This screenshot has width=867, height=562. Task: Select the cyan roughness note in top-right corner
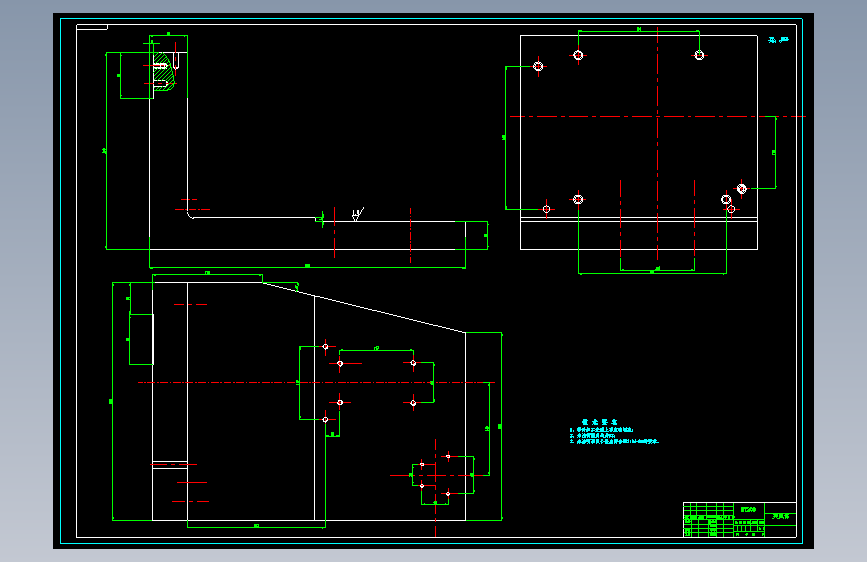(x=779, y=40)
